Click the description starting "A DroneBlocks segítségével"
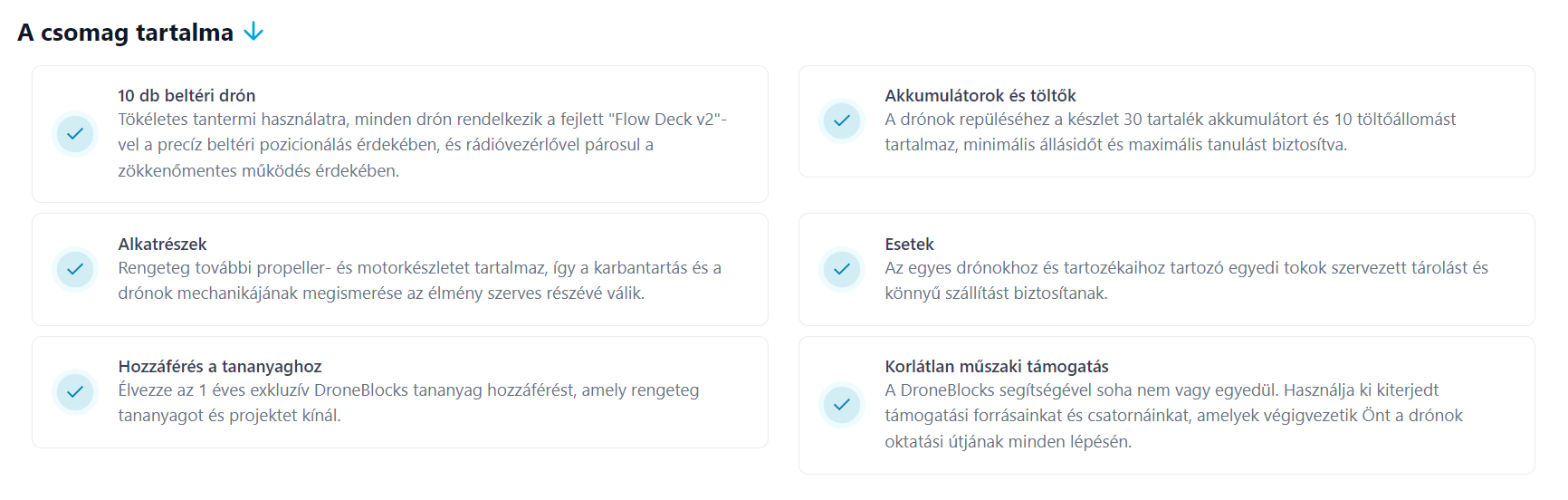The image size is (1568, 500). [1173, 416]
